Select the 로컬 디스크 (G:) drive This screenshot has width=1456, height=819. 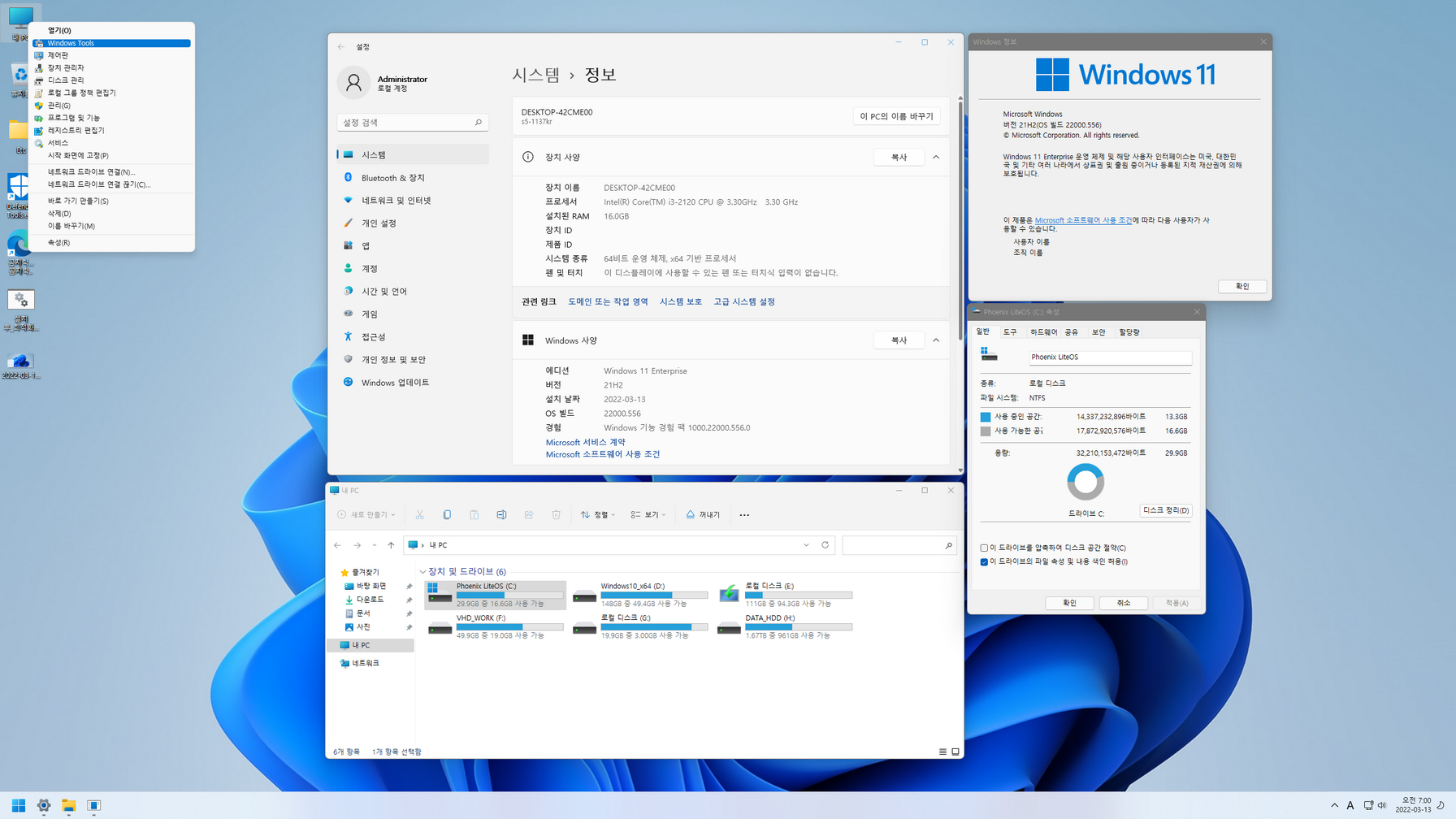(639, 626)
